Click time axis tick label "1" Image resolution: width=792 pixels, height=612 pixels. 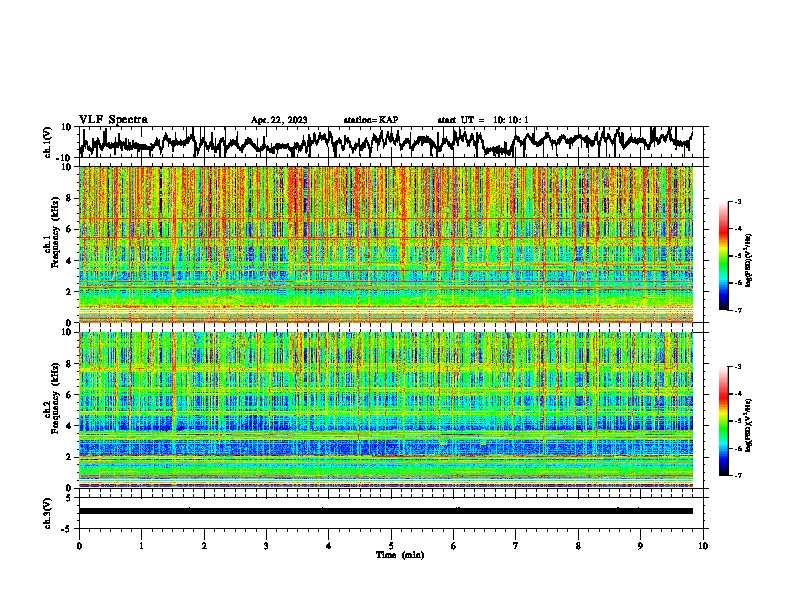[x=141, y=546]
